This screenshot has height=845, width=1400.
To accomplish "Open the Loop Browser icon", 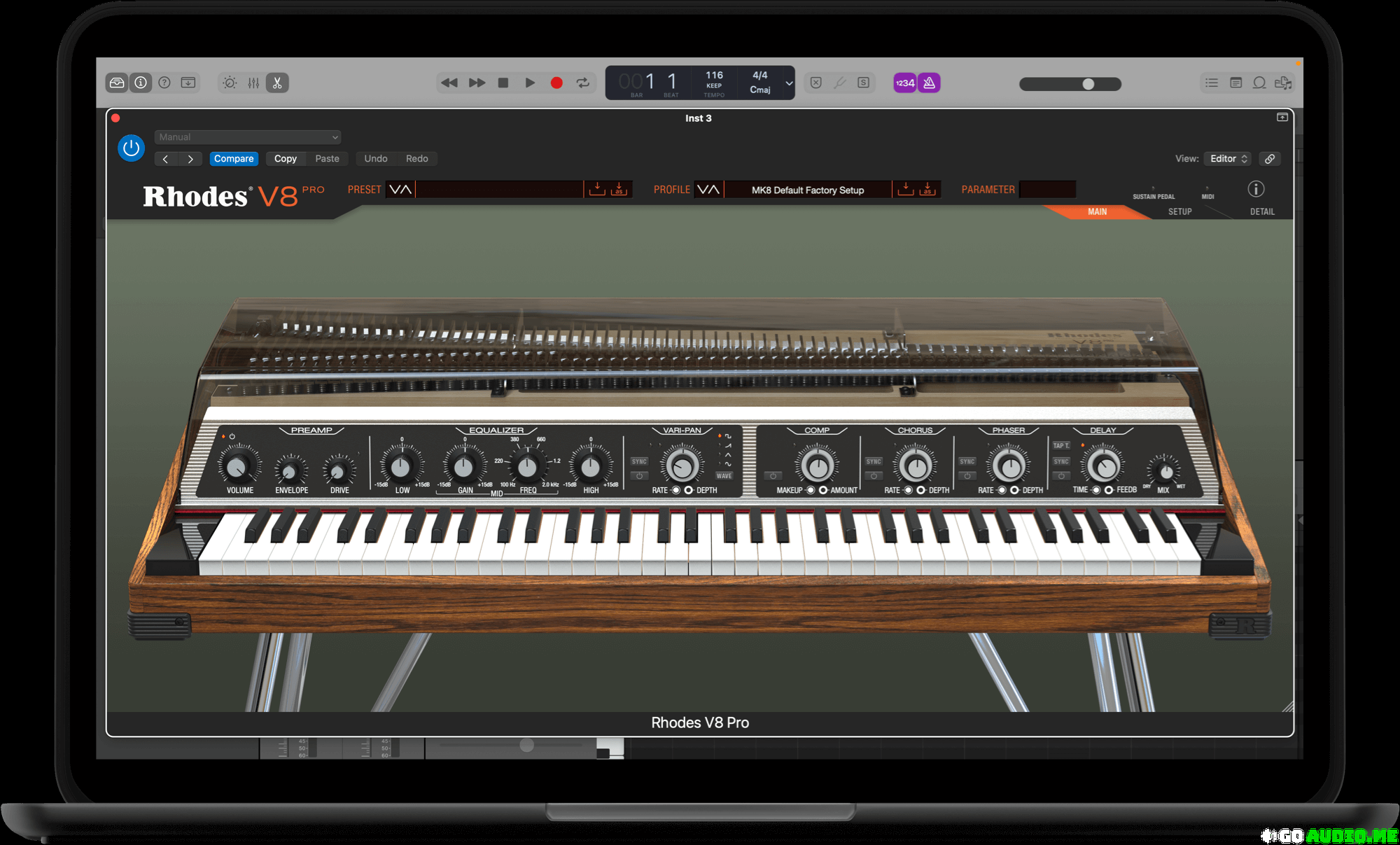I will coord(1259,83).
